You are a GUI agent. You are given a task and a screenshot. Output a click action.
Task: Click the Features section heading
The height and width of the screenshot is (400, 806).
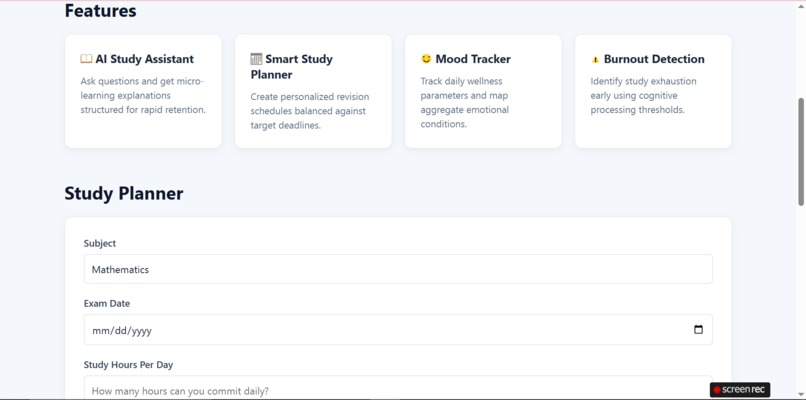point(100,11)
